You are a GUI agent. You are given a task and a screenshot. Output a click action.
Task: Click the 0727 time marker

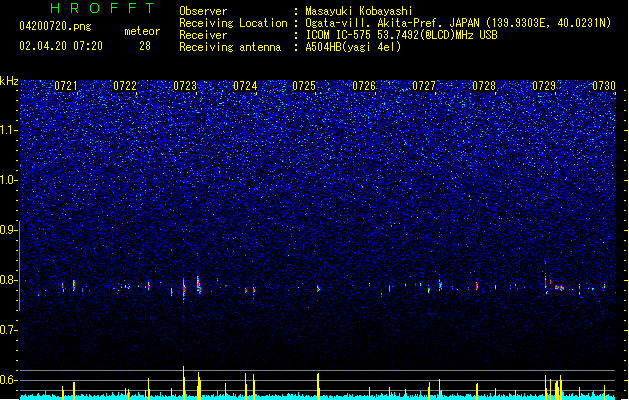click(x=424, y=86)
